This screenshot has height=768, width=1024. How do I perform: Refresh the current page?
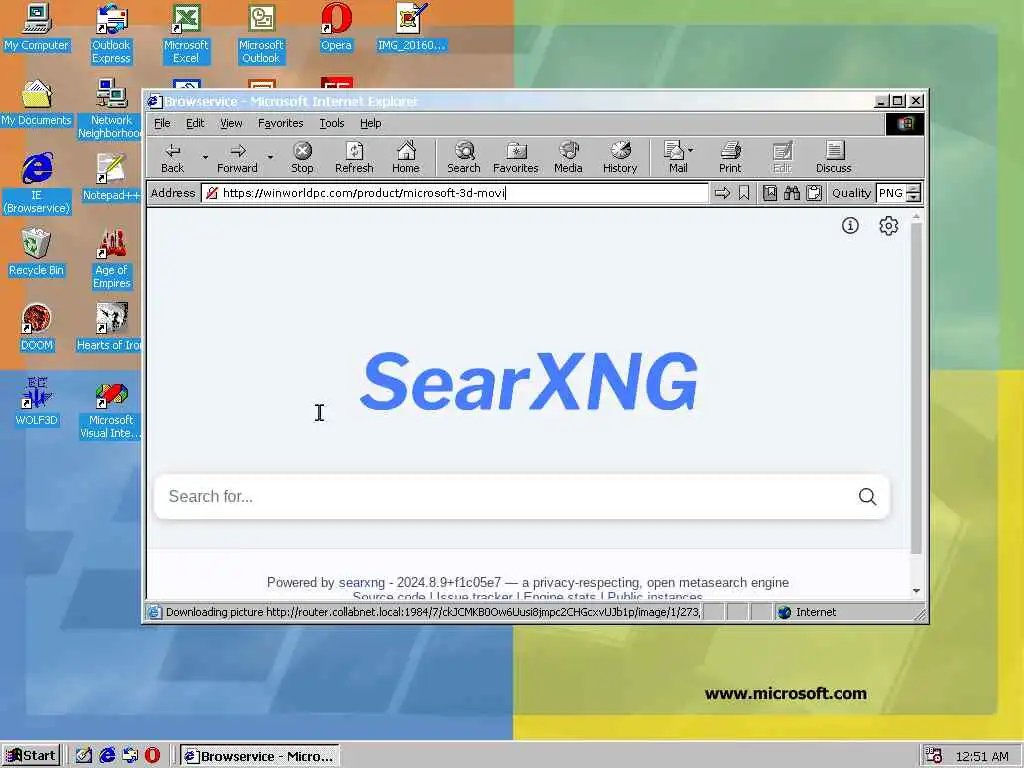click(x=354, y=157)
